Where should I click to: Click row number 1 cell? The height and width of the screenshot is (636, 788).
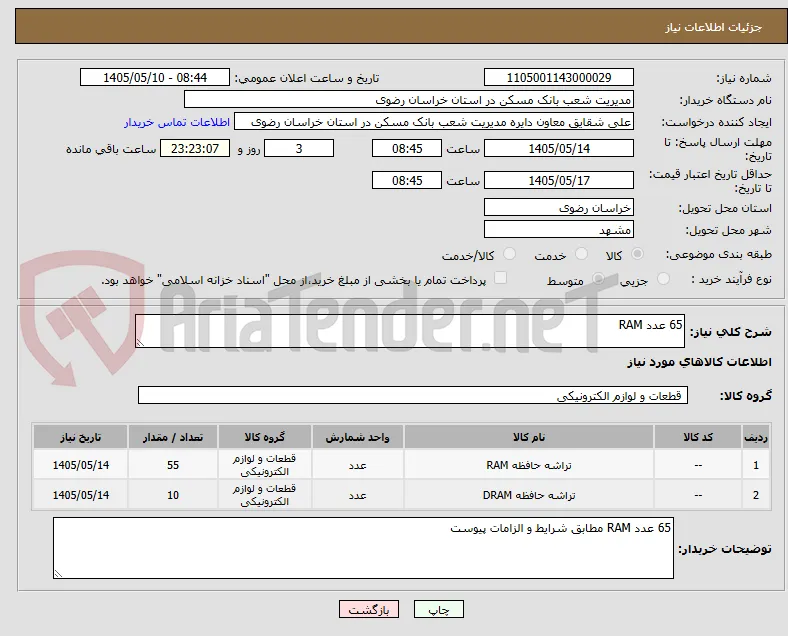pyautogui.click(x=755, y=465)
